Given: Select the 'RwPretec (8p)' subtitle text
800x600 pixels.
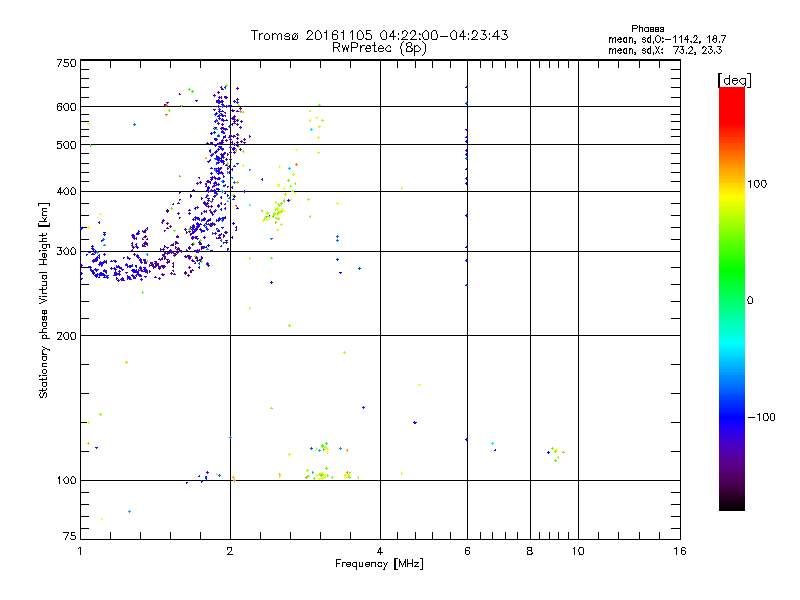Looking at the screenshot, I should pyautogui.click(x=379, y=48).
